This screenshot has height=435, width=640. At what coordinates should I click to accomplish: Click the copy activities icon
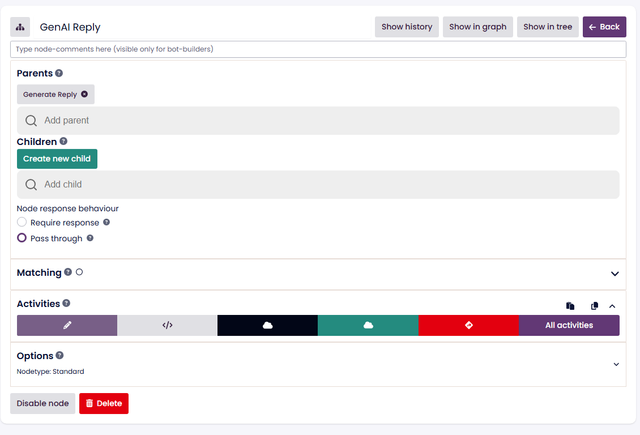pos(594,306)
